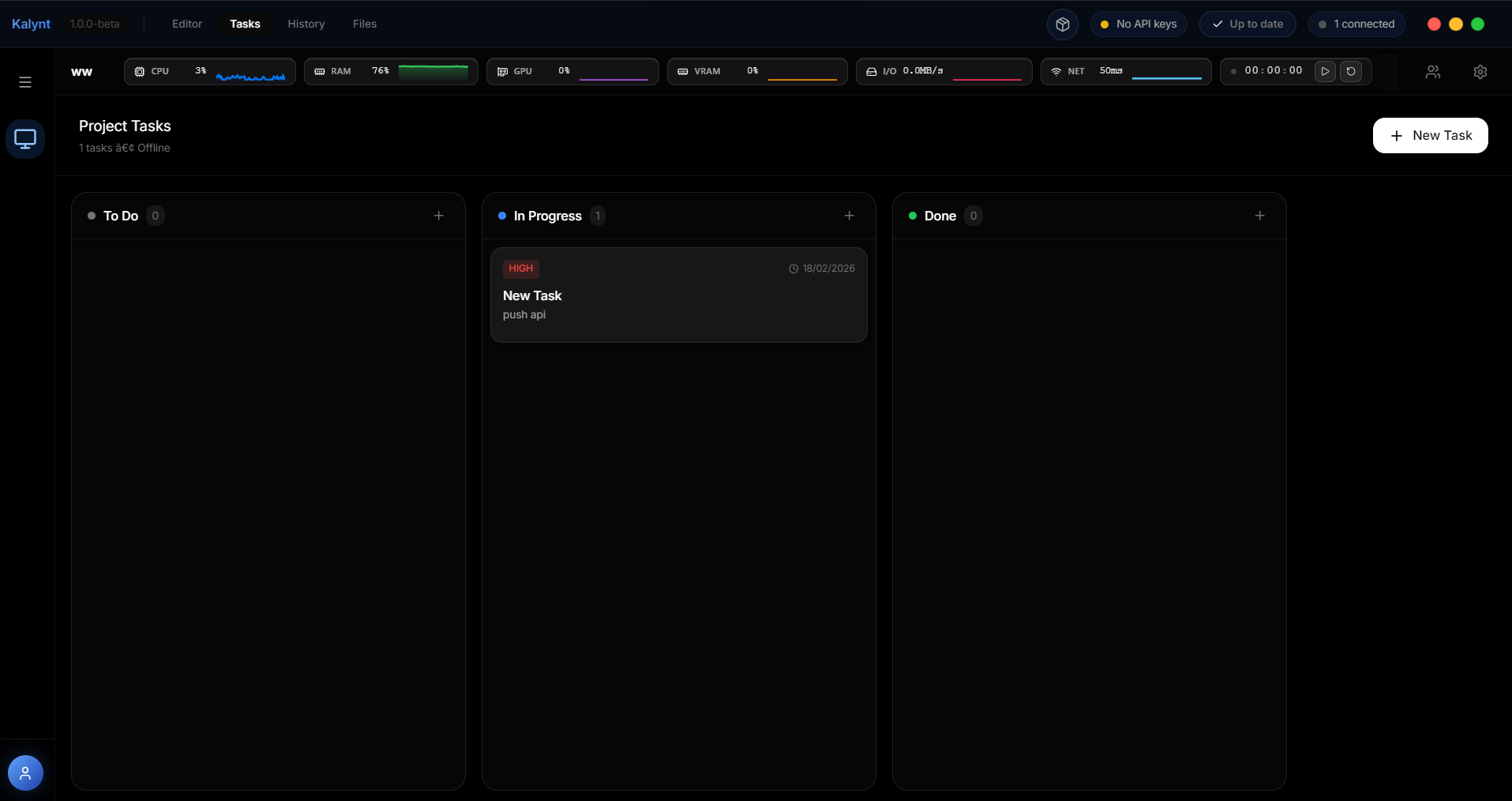Viewport: 1512px width, 801px height.
Task: Click the RAM usage bar
Action: pos(391,71)
